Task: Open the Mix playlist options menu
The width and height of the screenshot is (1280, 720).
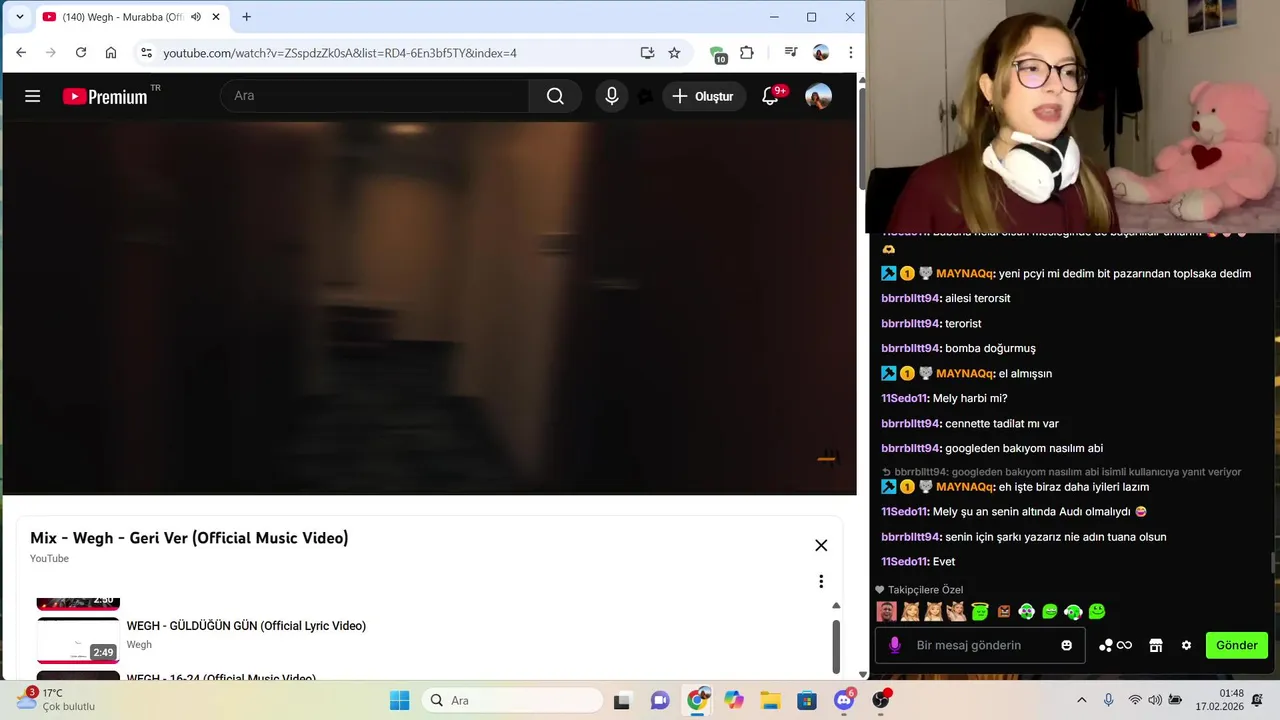Action: [821, 581]
